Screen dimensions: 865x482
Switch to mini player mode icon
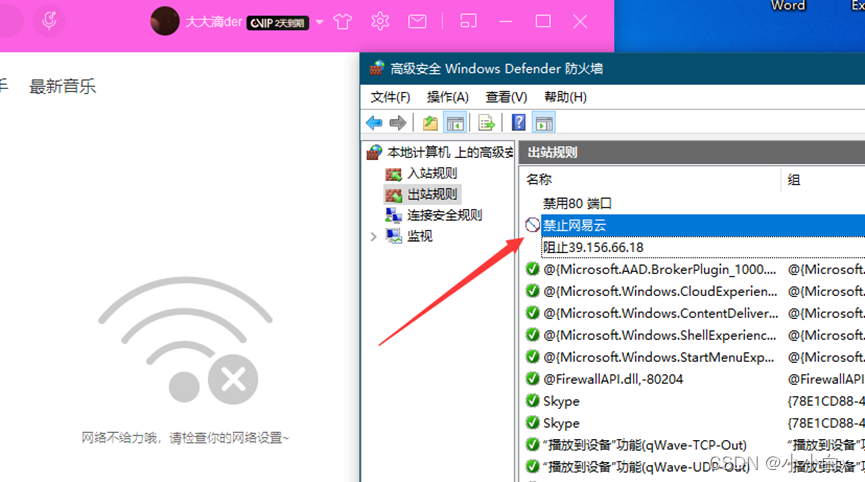click(468, 22)
